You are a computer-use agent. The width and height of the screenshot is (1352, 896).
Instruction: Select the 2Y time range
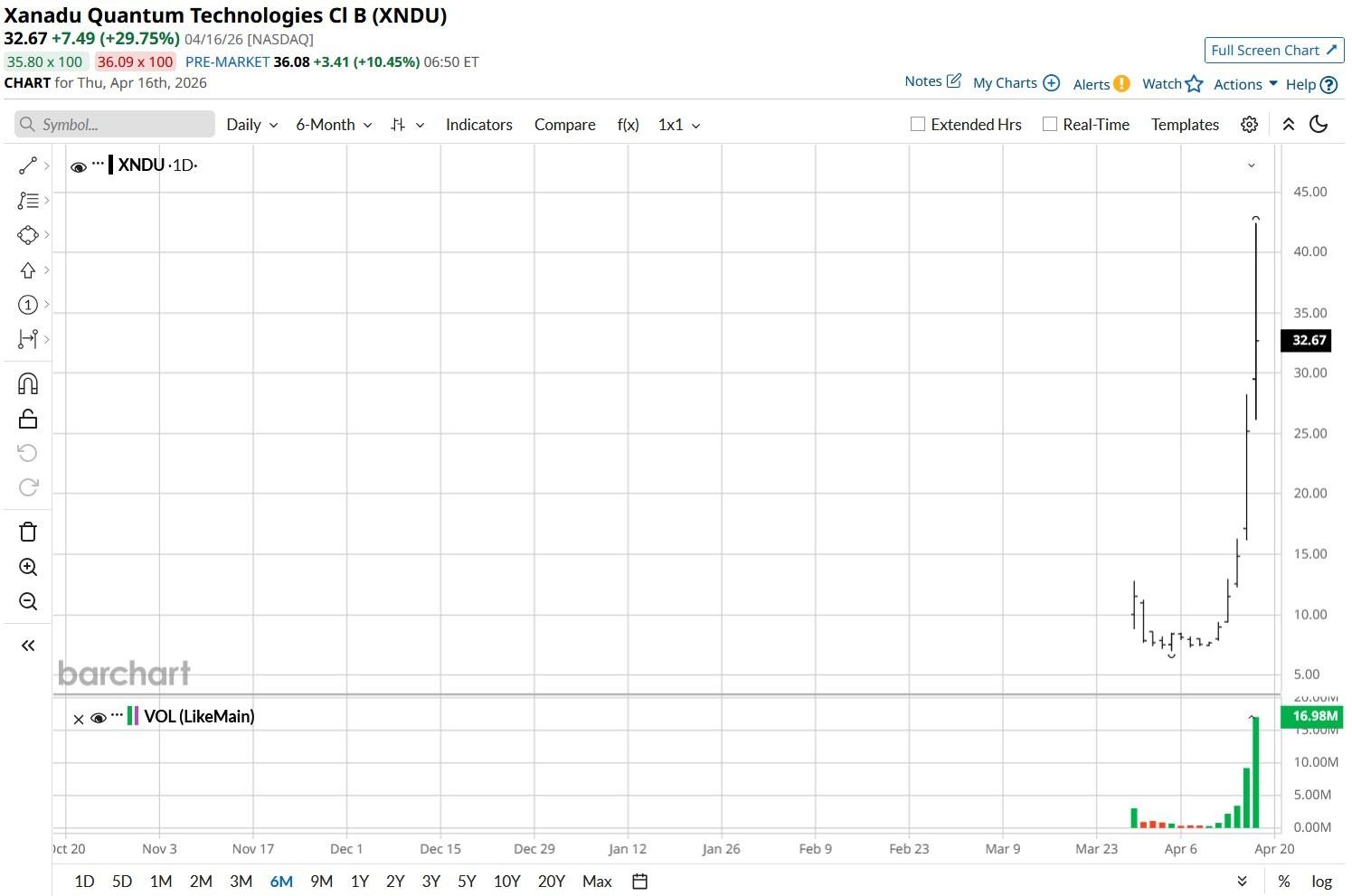pos(395,882)
